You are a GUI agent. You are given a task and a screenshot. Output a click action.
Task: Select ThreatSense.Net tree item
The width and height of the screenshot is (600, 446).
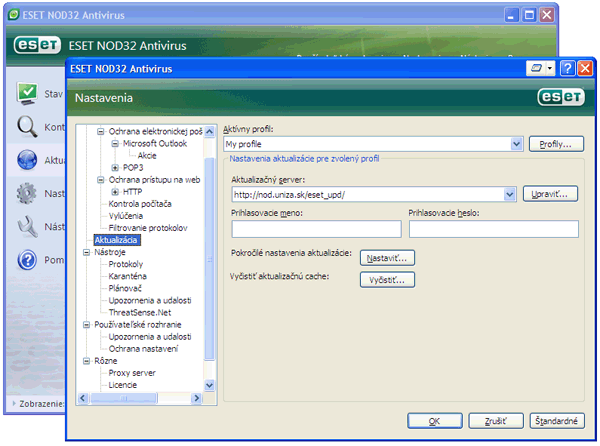[140, 313]
